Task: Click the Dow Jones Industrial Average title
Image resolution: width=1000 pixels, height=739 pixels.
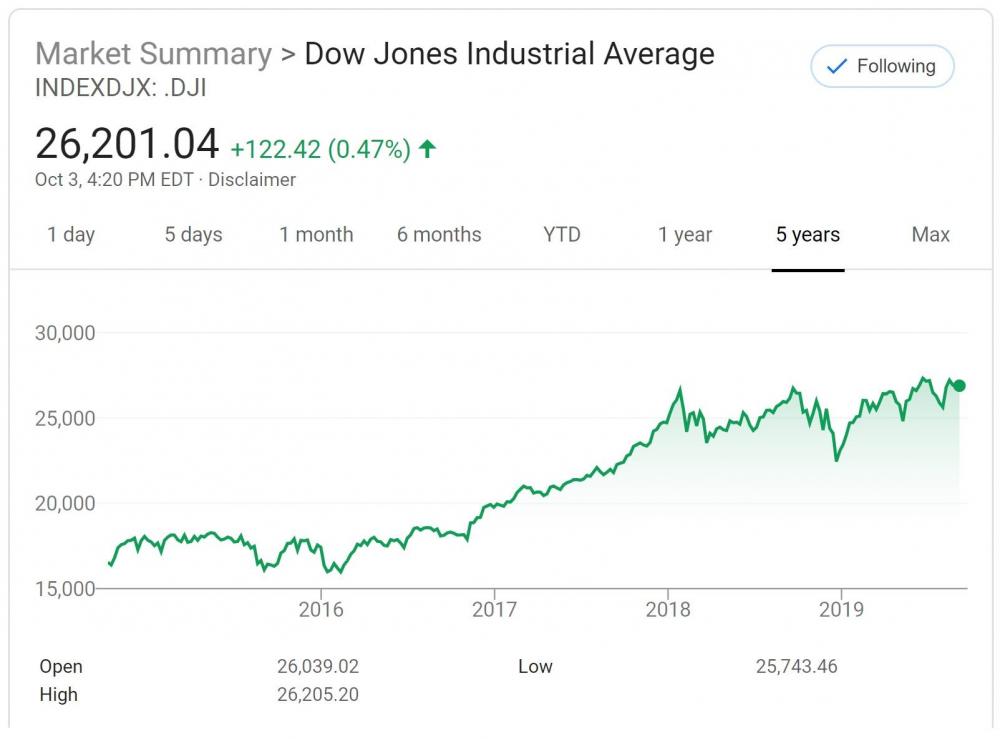Action: [510, 54]
